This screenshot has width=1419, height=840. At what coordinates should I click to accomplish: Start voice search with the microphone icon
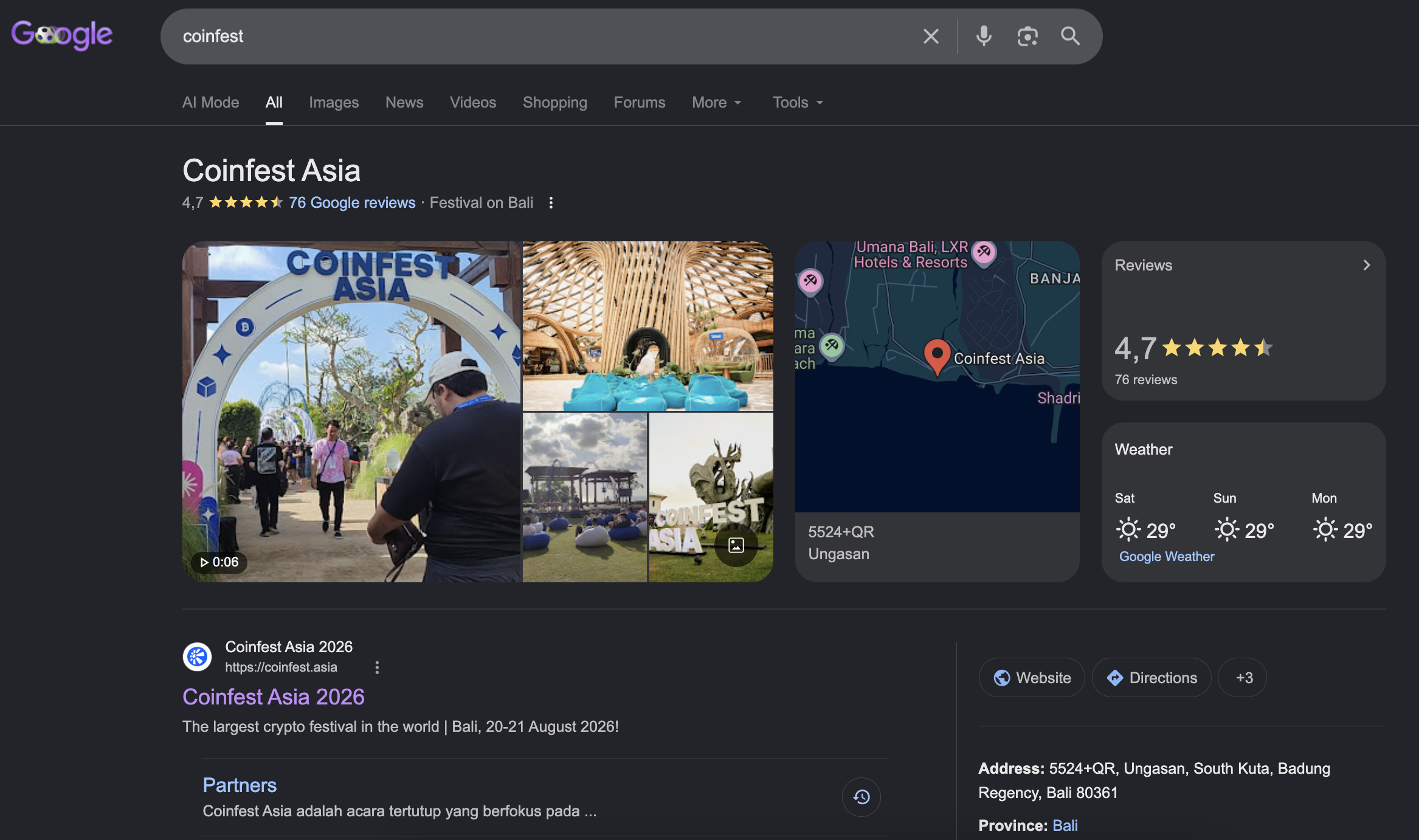(984, 36)
